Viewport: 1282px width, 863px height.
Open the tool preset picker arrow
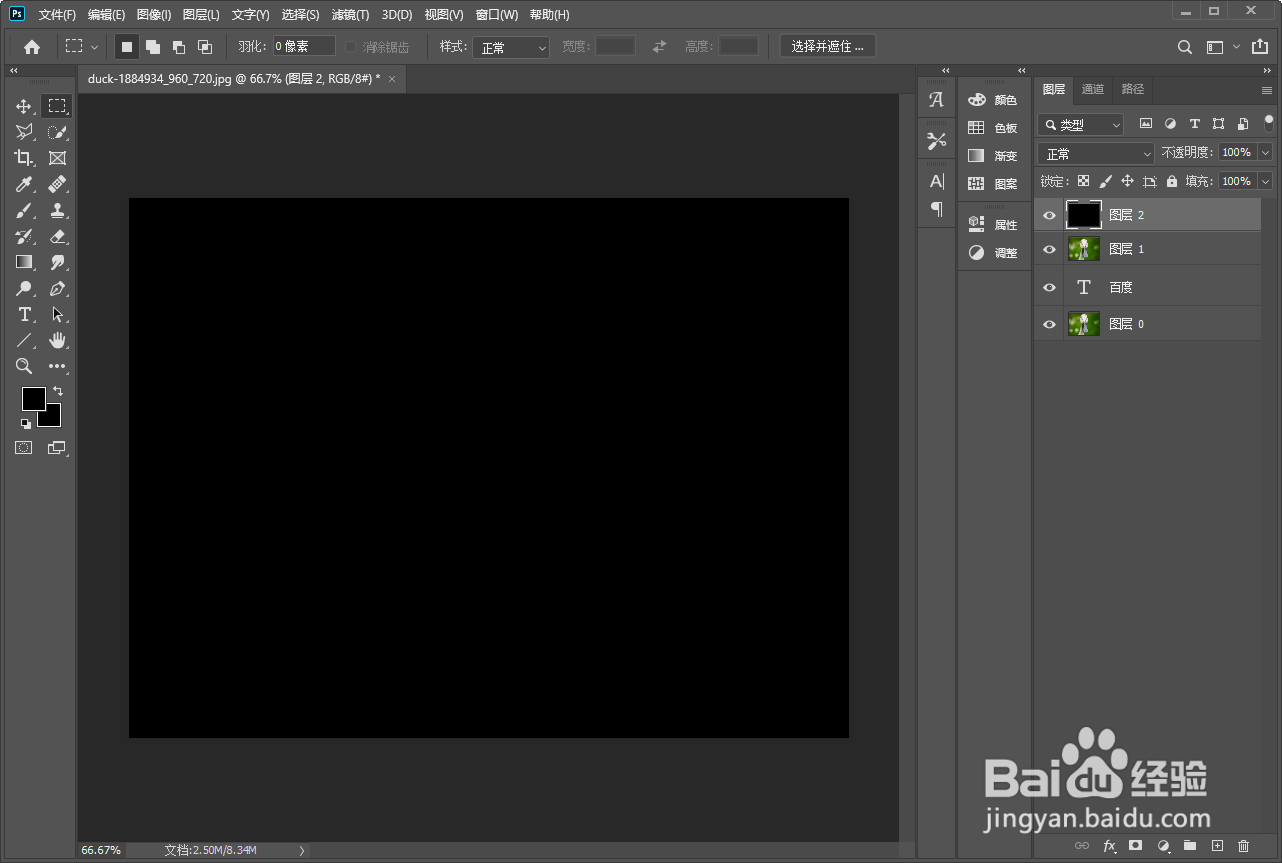pyautogui.click(x=95, y=47)
